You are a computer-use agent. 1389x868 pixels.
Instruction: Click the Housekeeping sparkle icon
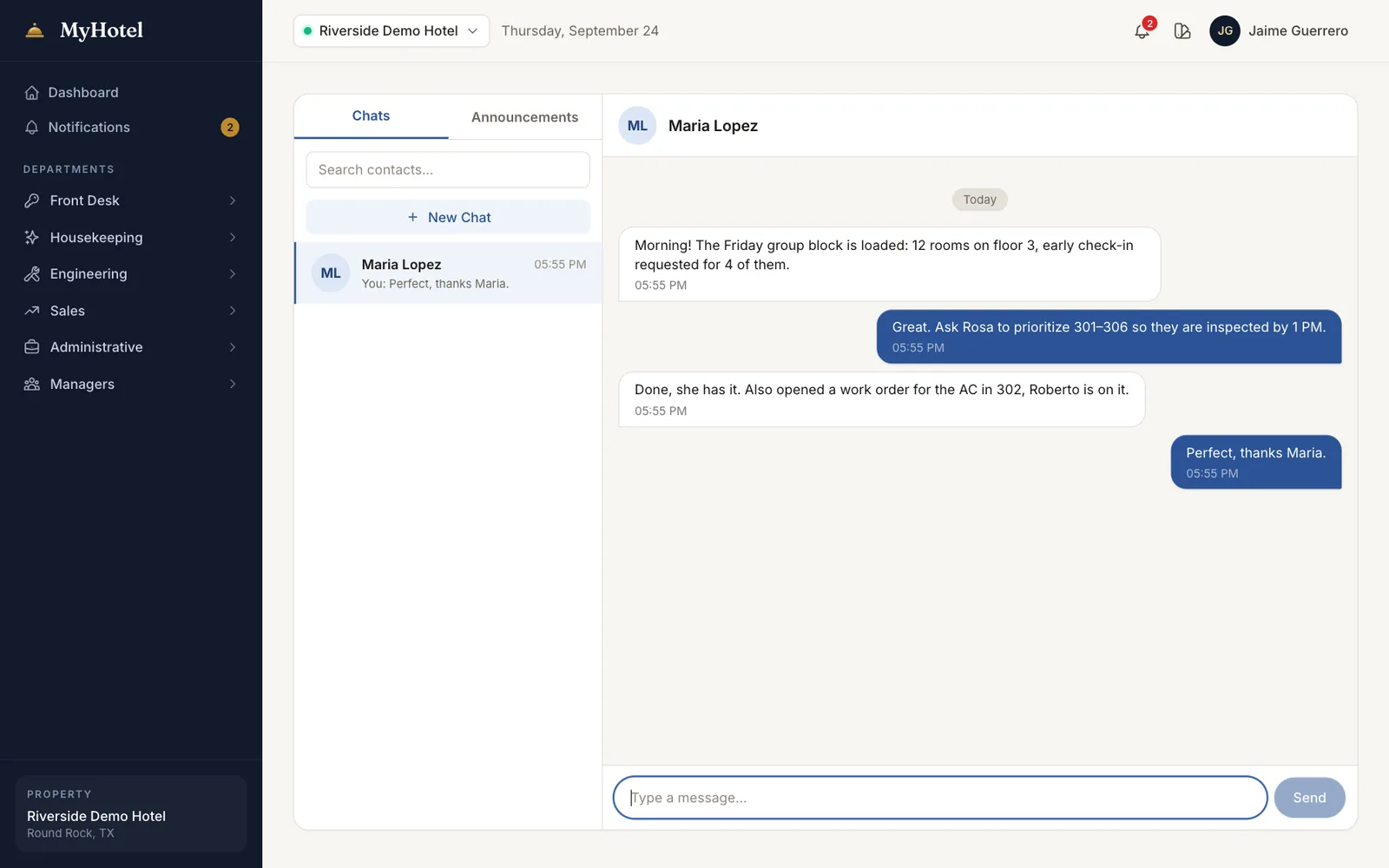tap(32, 237)
